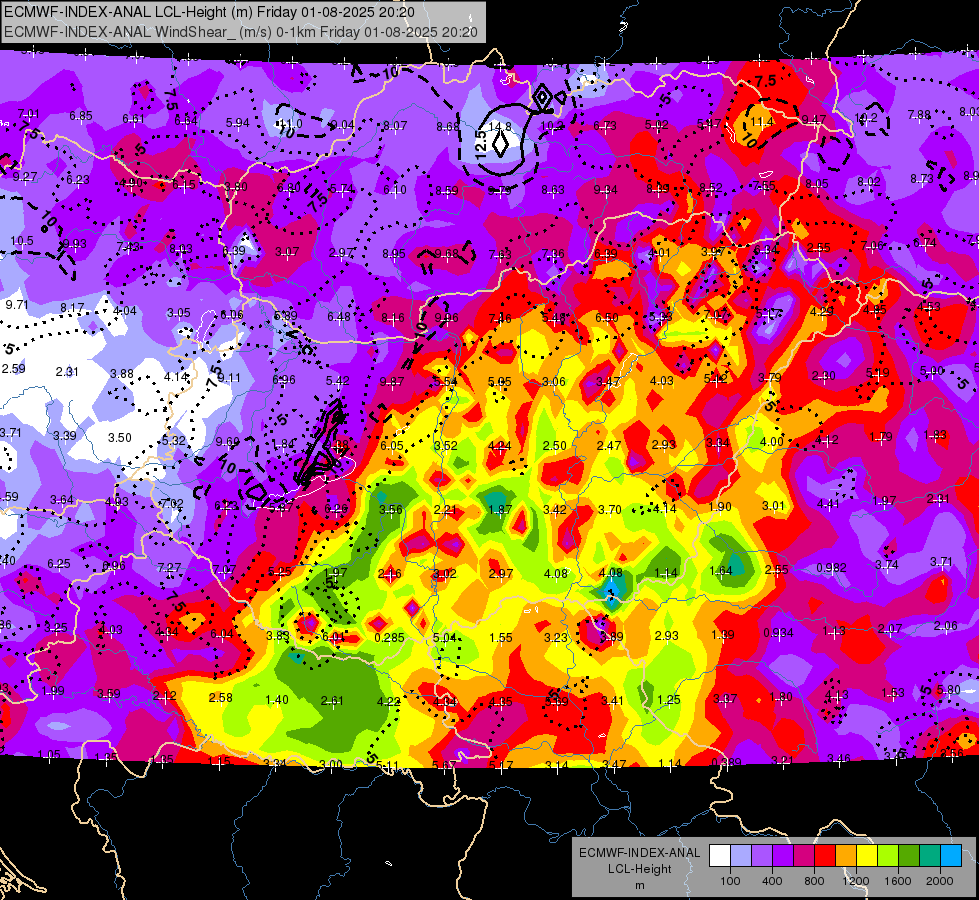This screenshot has height=900, width=979.
Task: Click the 12.5 contour label
Action: 481,144
